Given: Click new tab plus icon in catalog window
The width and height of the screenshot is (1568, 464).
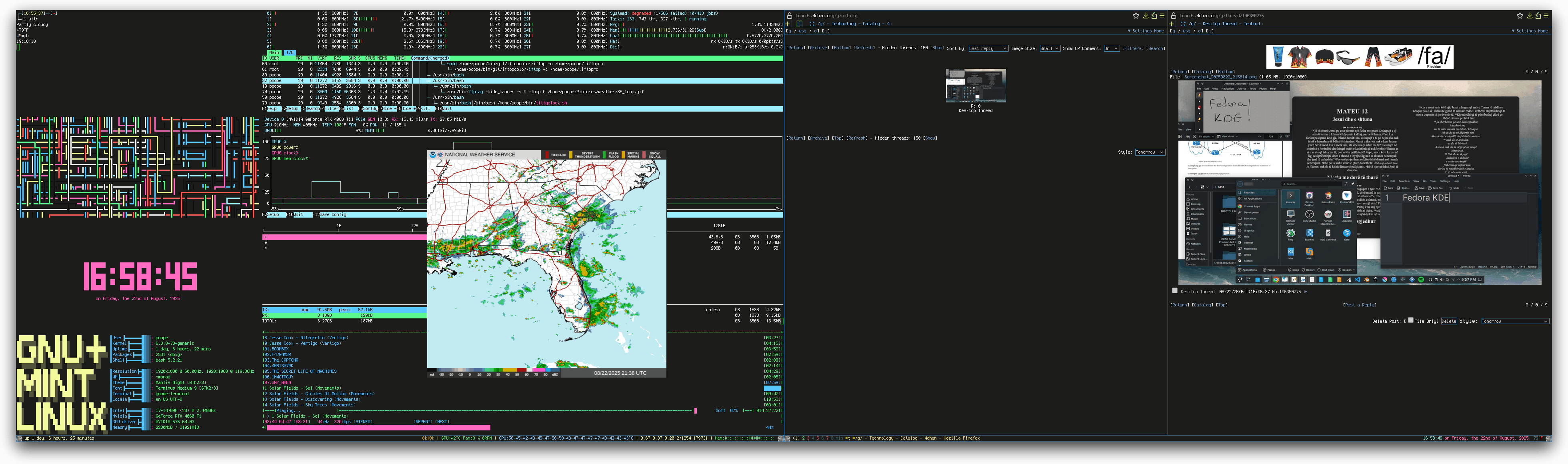Looking at the screenshot, I should coord(788,24).
